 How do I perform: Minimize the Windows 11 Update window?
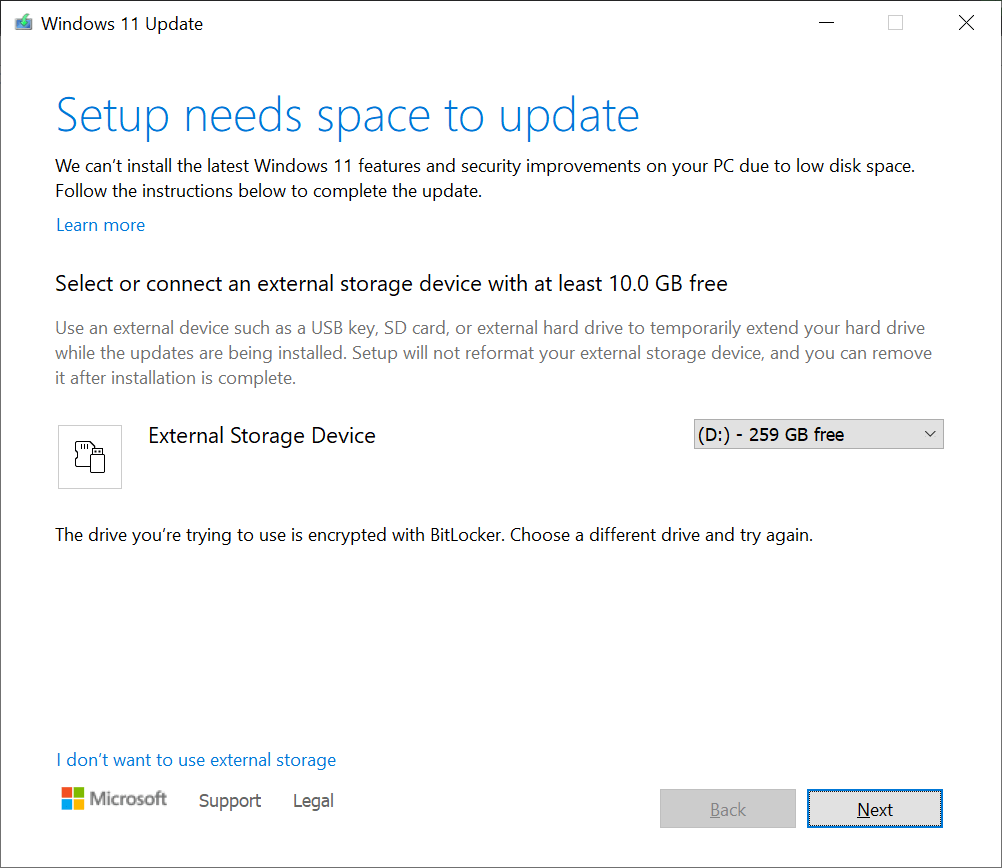pyautogui.click(x=826, y=23)
